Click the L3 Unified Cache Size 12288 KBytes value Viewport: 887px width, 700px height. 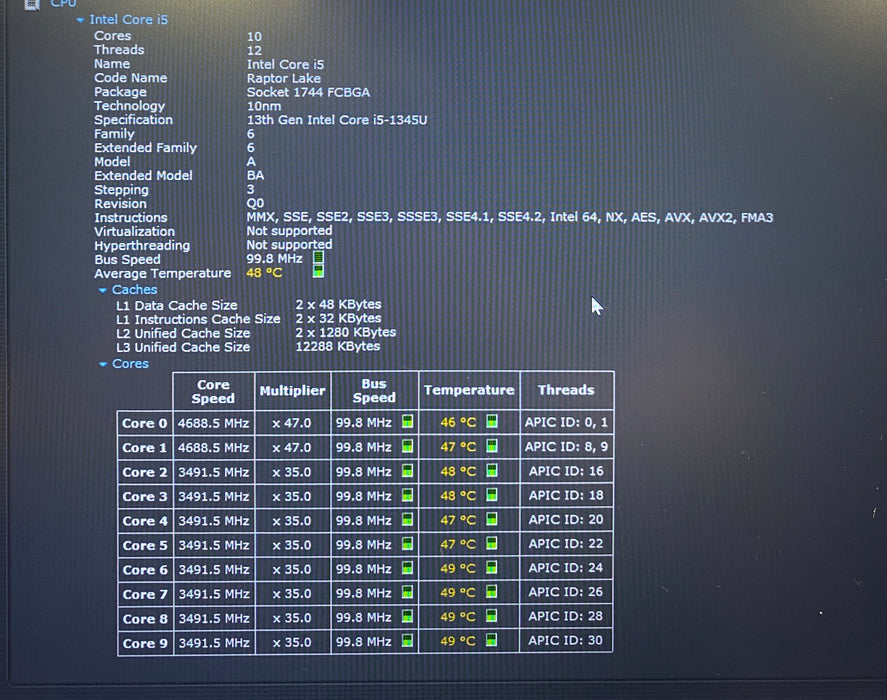click(x=338, y=346)
